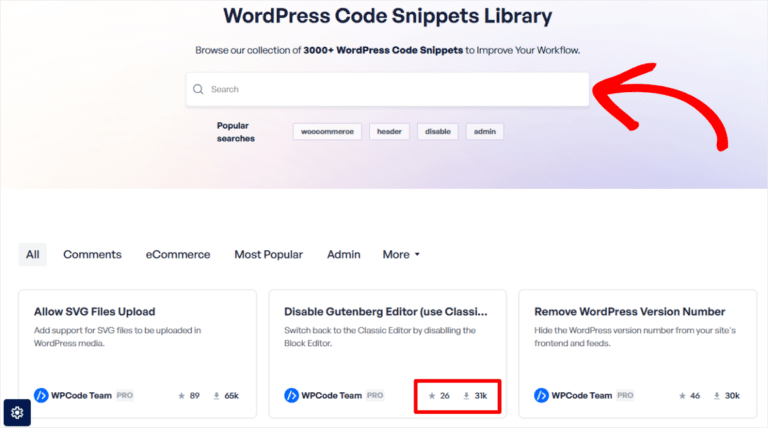The width and height of the screenshot is (768, 428).
Task: Click WPCode logo on Disable Gutenberg card
Action: (291, 395)
